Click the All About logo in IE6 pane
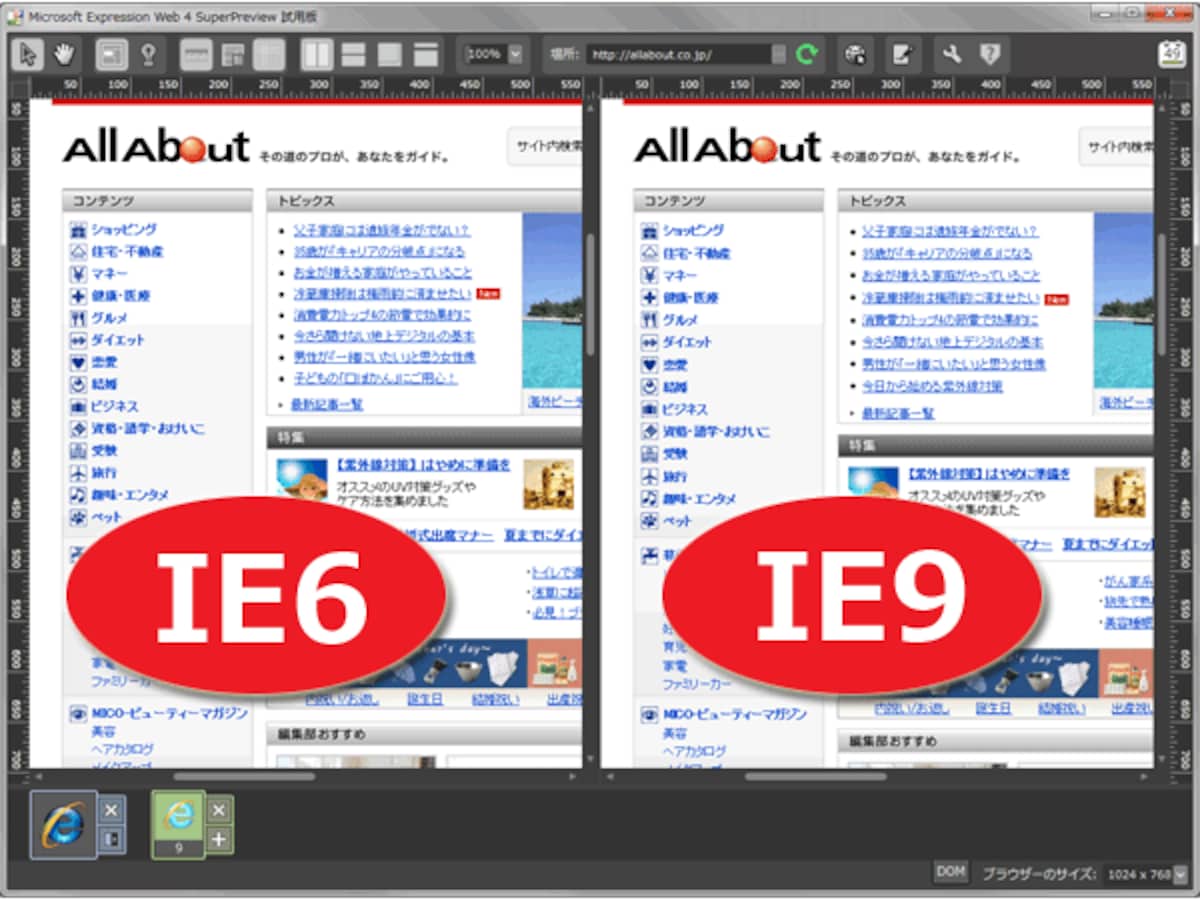The width and height of the screenshot is (1200, 900). click(156, 147)
